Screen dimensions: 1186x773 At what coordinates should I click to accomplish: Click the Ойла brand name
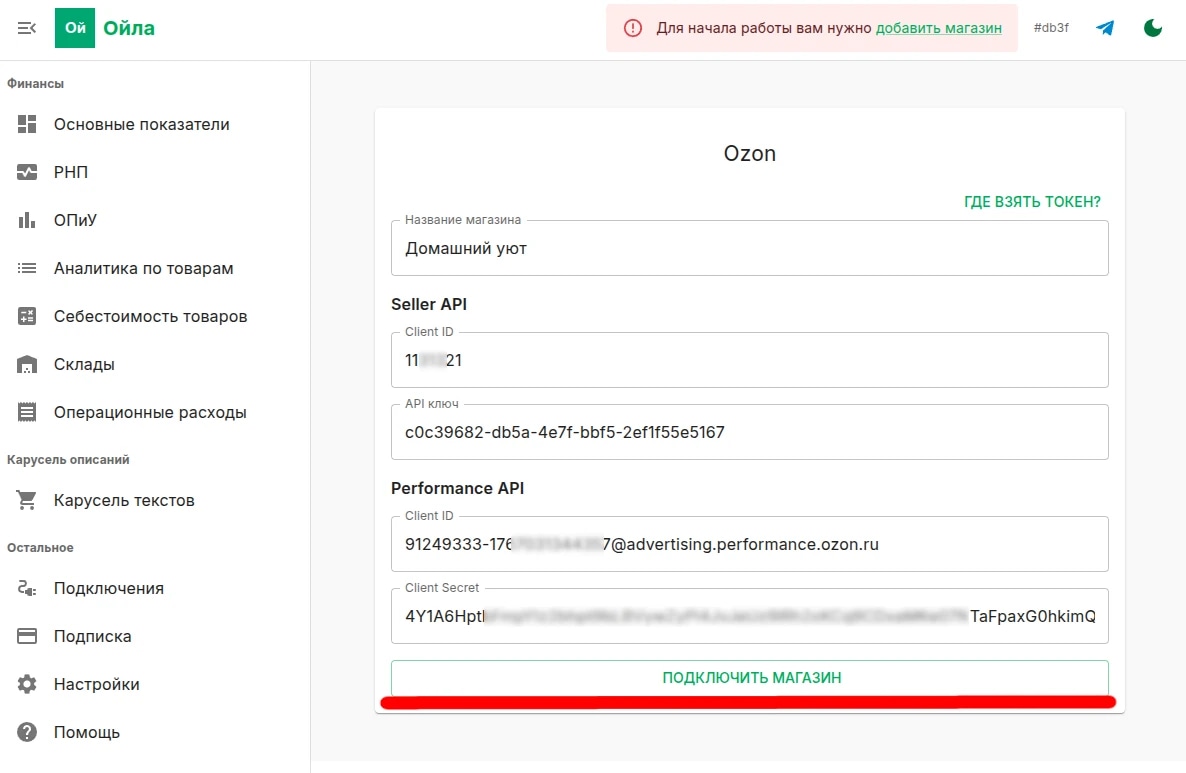(x=129, y=28)
